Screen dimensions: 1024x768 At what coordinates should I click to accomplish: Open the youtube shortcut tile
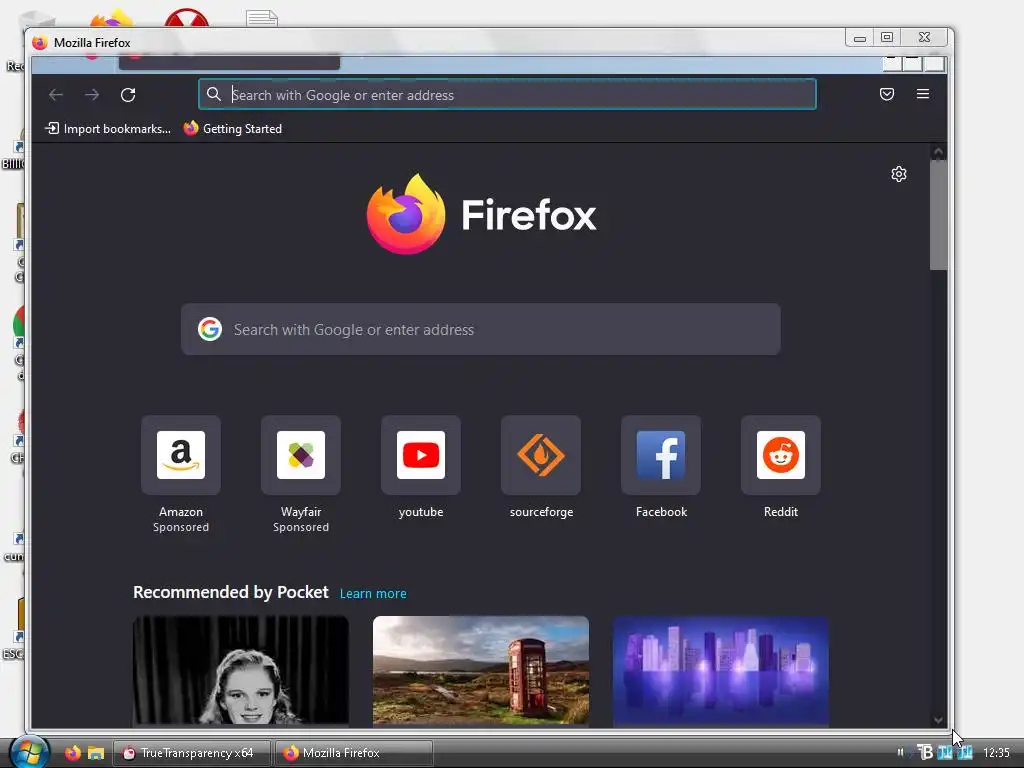click(x=421, y=455)
